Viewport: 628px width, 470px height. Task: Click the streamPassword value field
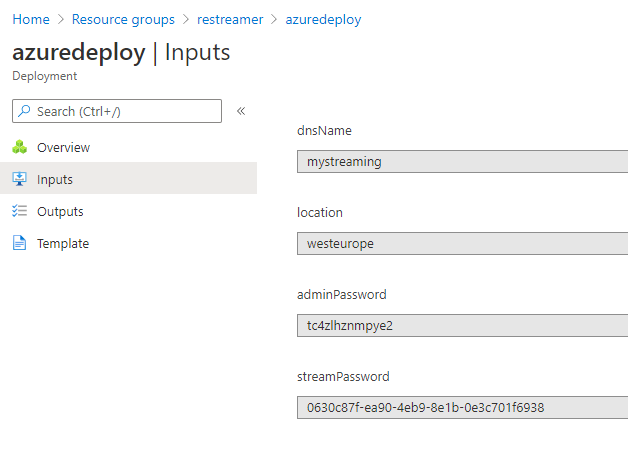[x=462, y=407]
